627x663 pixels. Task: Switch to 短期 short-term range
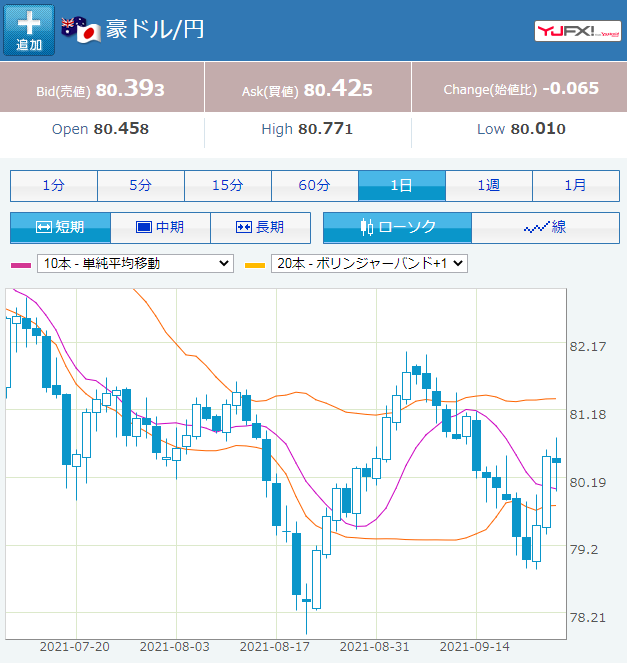60,227
